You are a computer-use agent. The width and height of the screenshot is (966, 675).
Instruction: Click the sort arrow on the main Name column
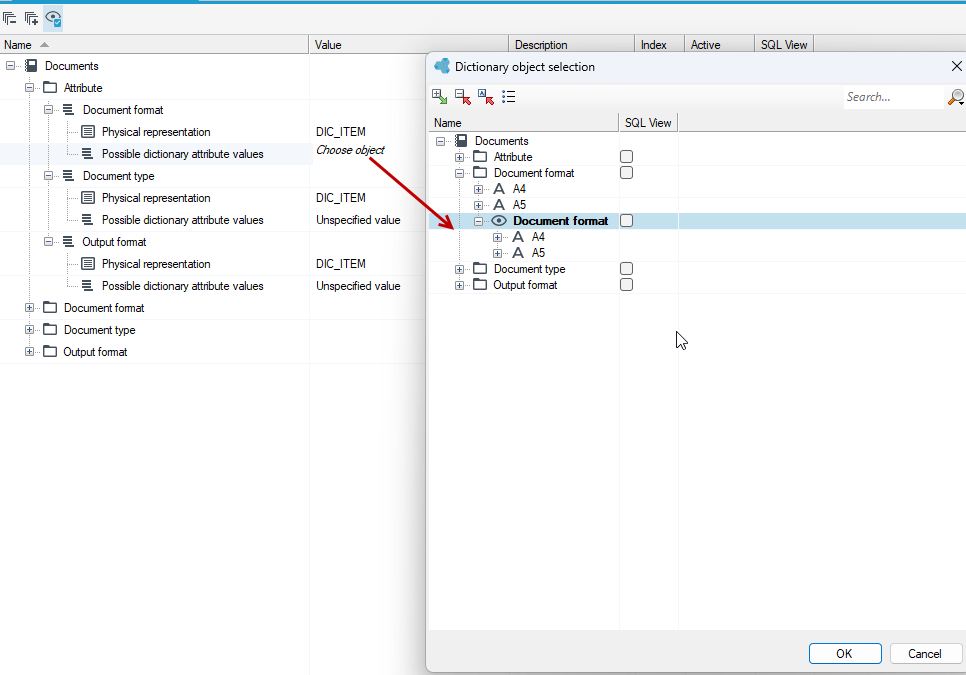(44, 45)
